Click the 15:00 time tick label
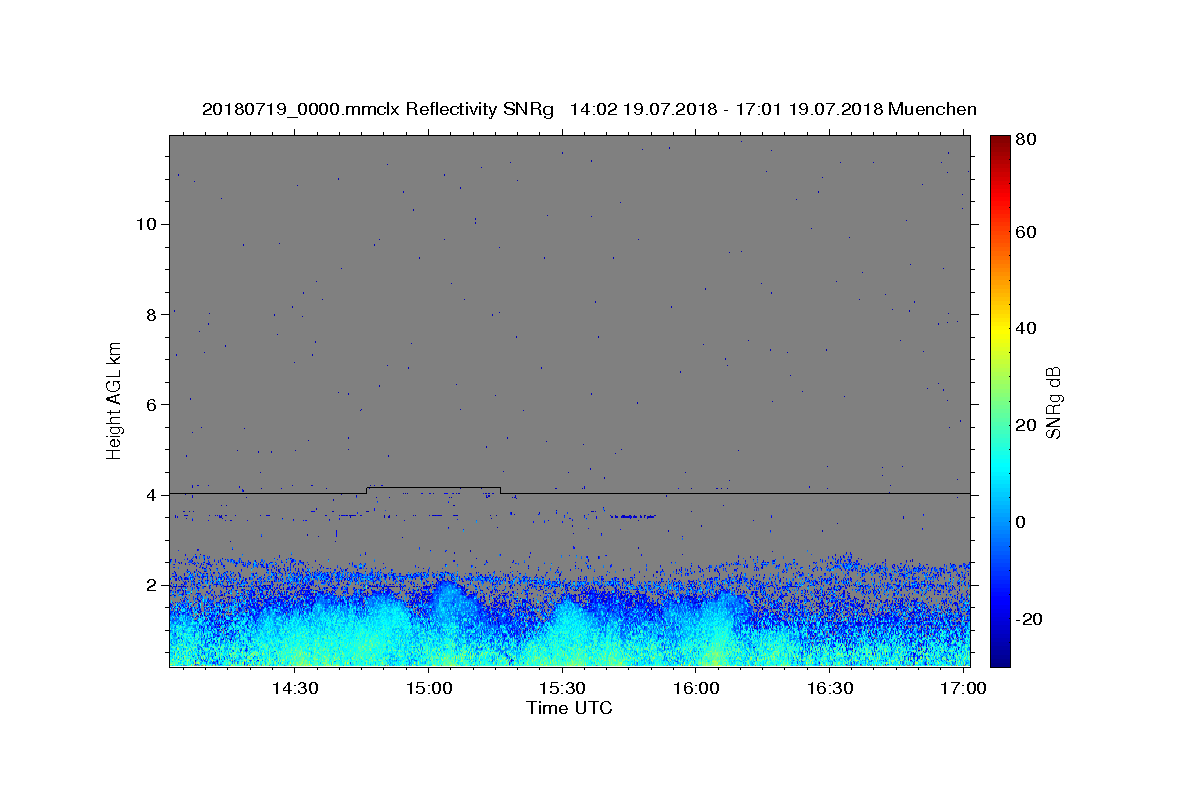 [430, 688]
